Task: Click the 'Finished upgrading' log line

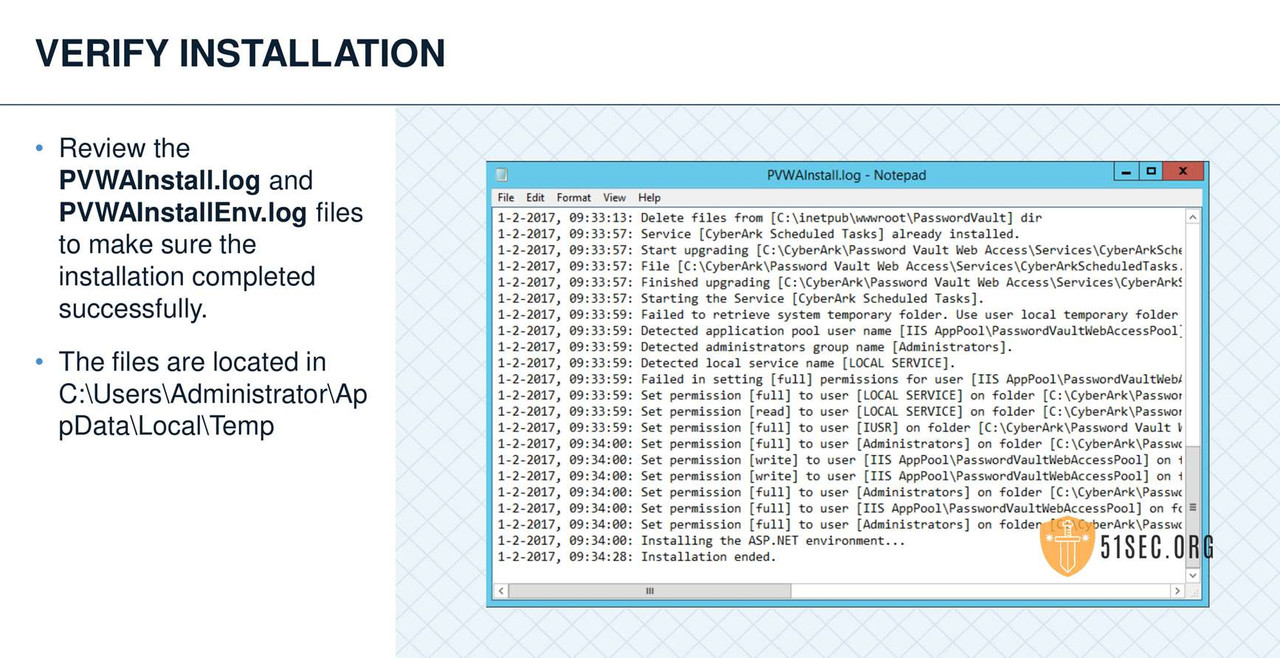Action: (840, 282)
